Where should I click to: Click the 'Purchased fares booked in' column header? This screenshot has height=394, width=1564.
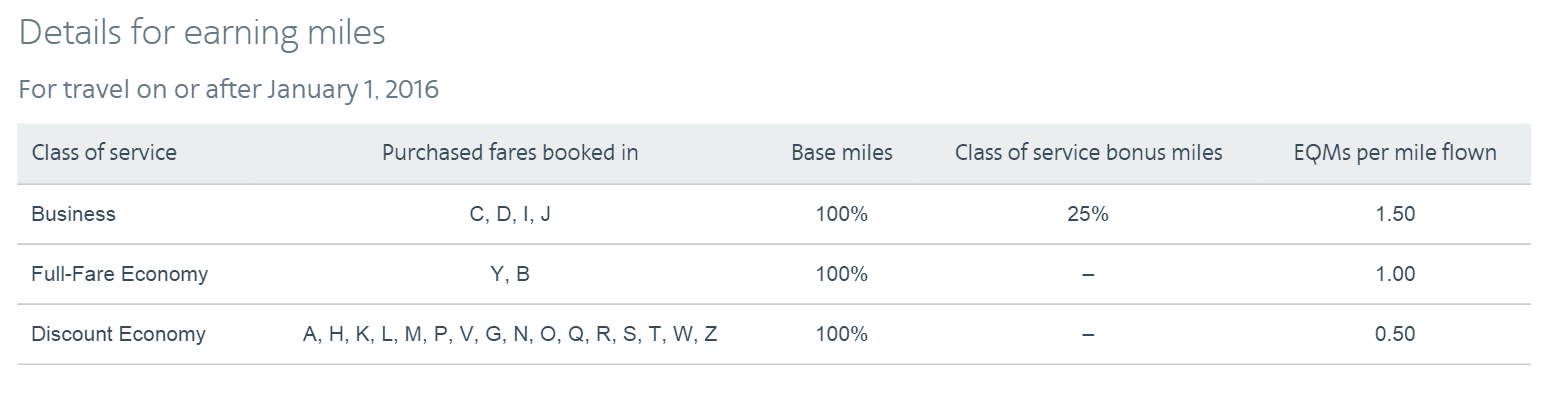(510, 153)
